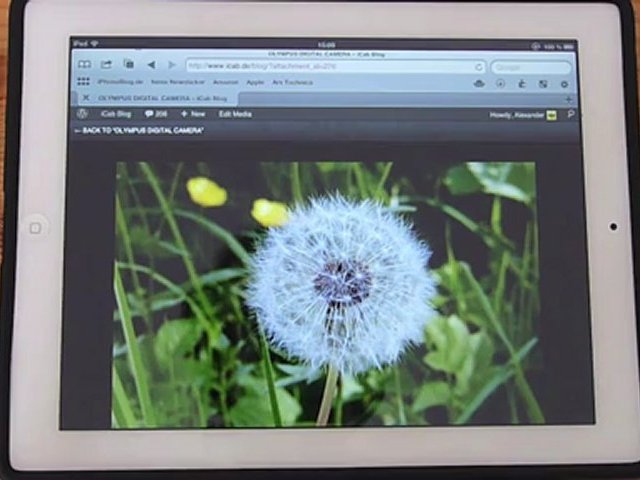Open the iCab Blog admin menu
This screenshot has width=640, height=480.
tap(116, 114)
